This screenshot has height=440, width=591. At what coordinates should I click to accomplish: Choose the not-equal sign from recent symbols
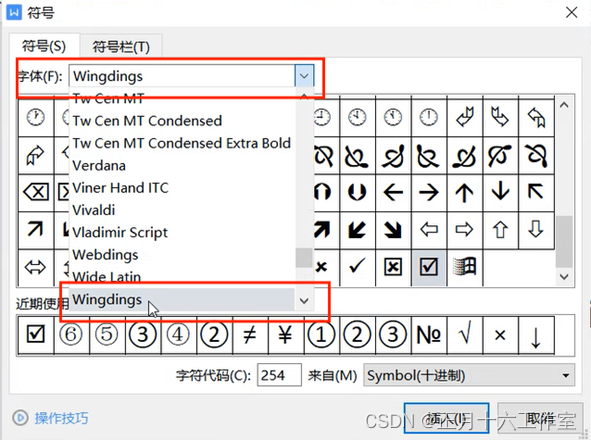coord(250,335)
